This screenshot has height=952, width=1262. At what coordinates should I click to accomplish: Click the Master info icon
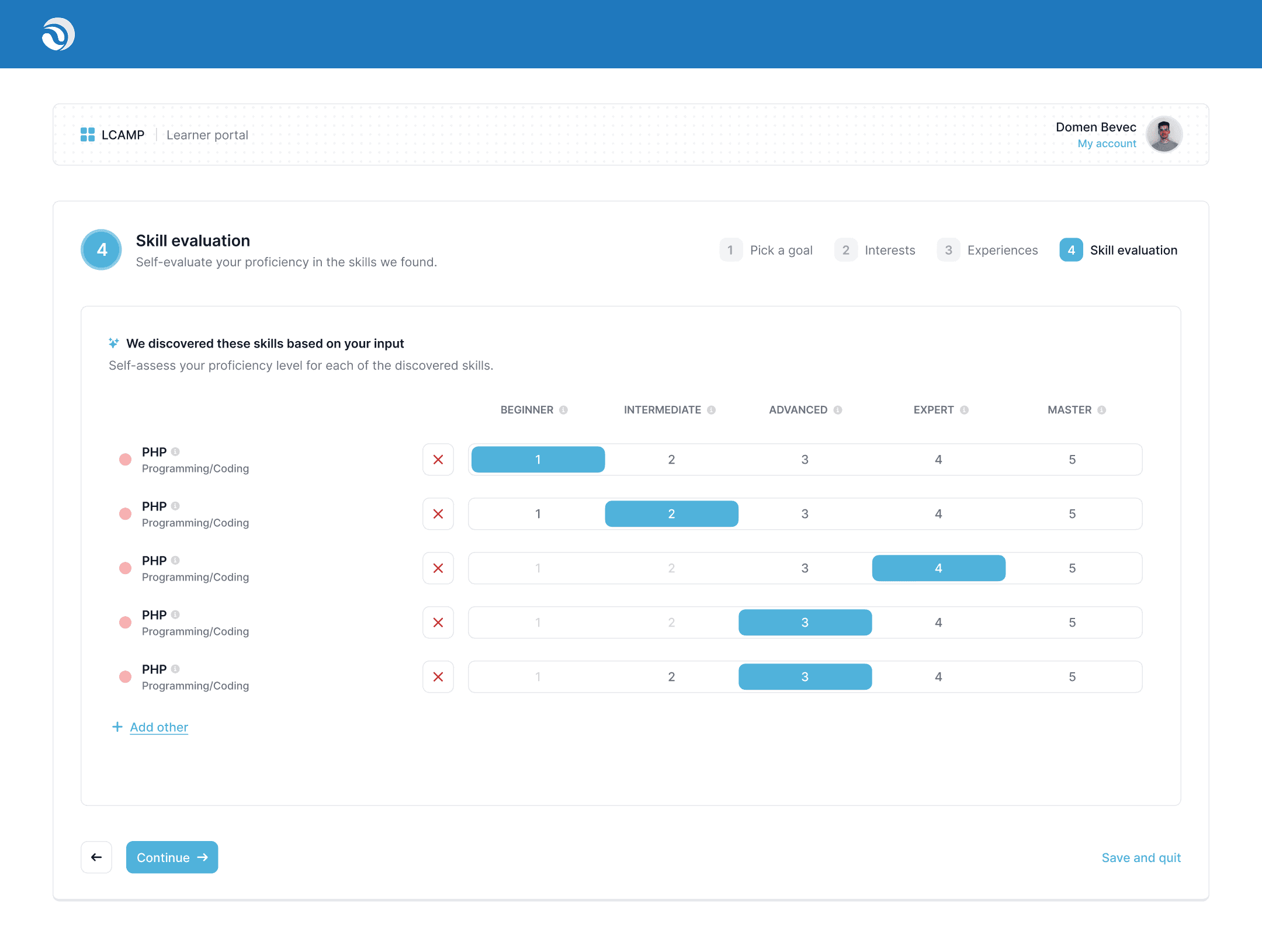(1101, 410)
